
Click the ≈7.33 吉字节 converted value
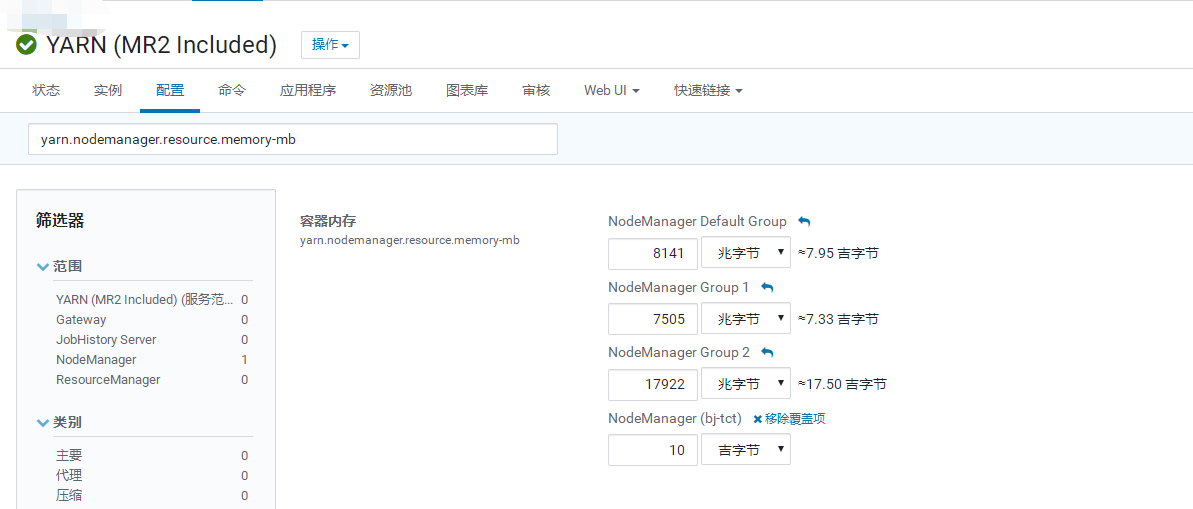[x=838, y=319]
